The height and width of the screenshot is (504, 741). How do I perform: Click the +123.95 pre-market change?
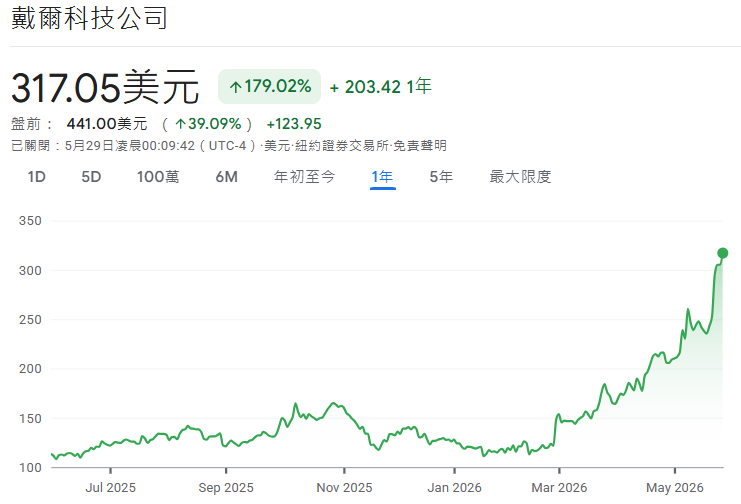tap(294, 124)
